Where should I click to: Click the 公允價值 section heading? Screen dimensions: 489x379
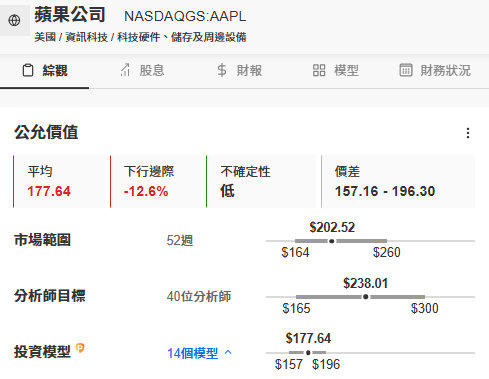click(x=46, y=132)
